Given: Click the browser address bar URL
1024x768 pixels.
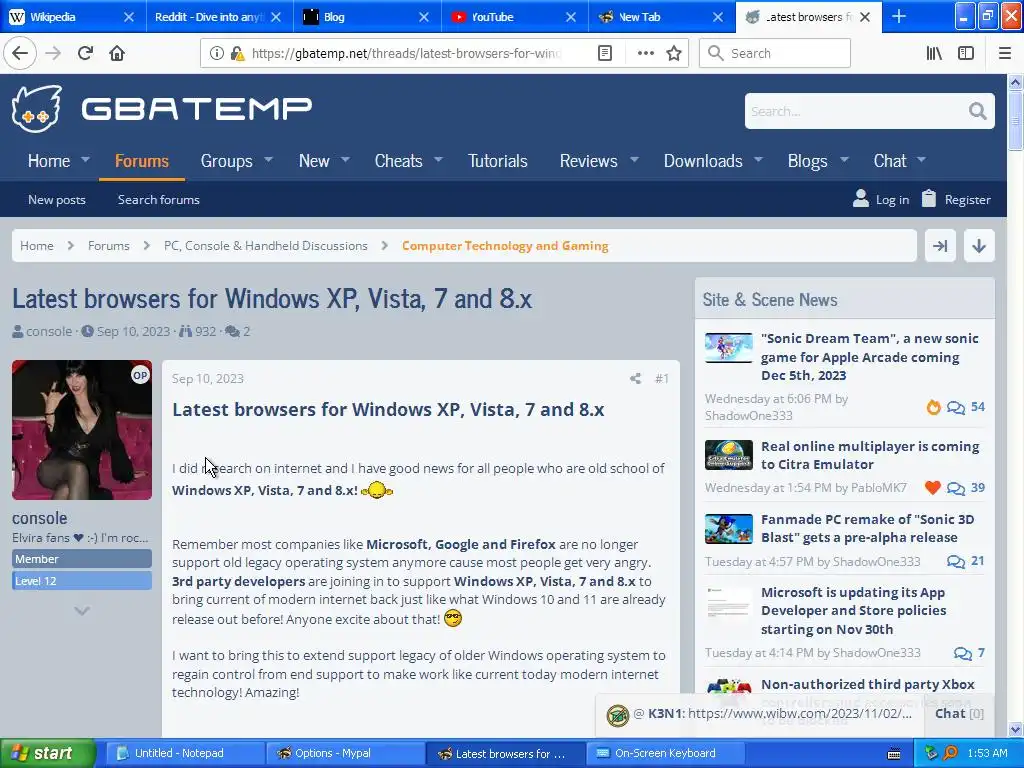Looking at the screenshot, I should (x=406, y=53).
